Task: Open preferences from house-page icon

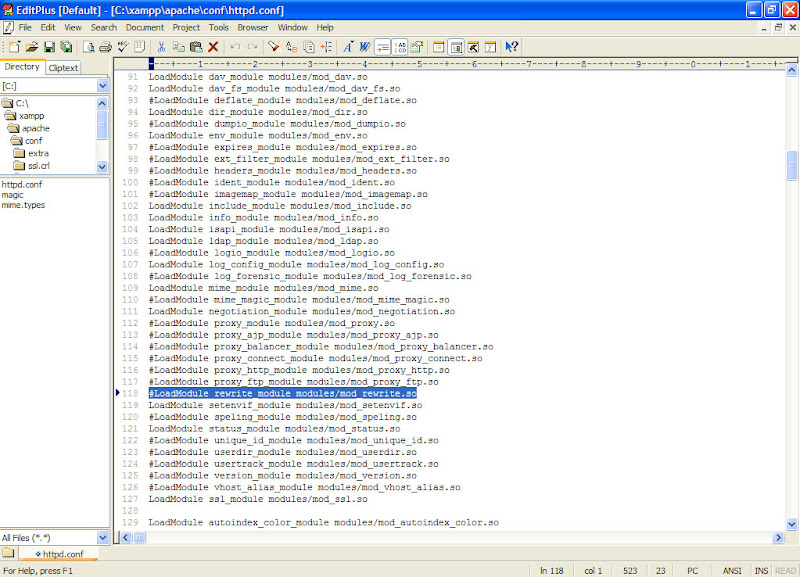Action: tap(417, 47)
